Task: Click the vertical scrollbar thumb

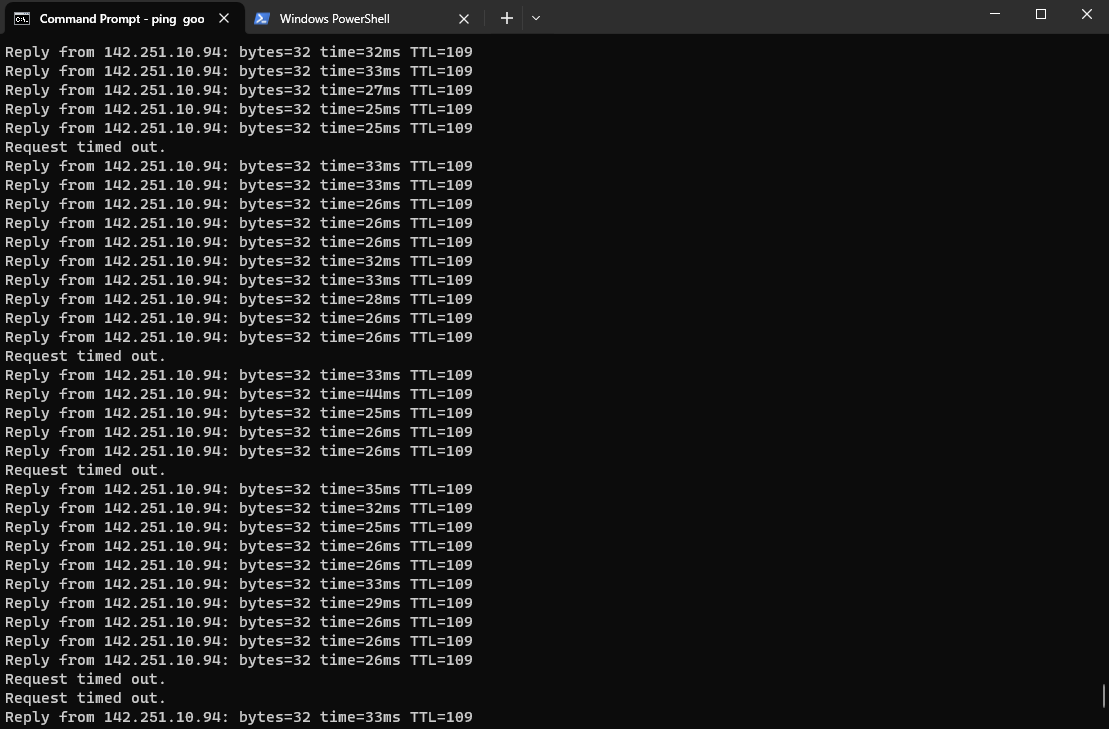Action: 1103,696
